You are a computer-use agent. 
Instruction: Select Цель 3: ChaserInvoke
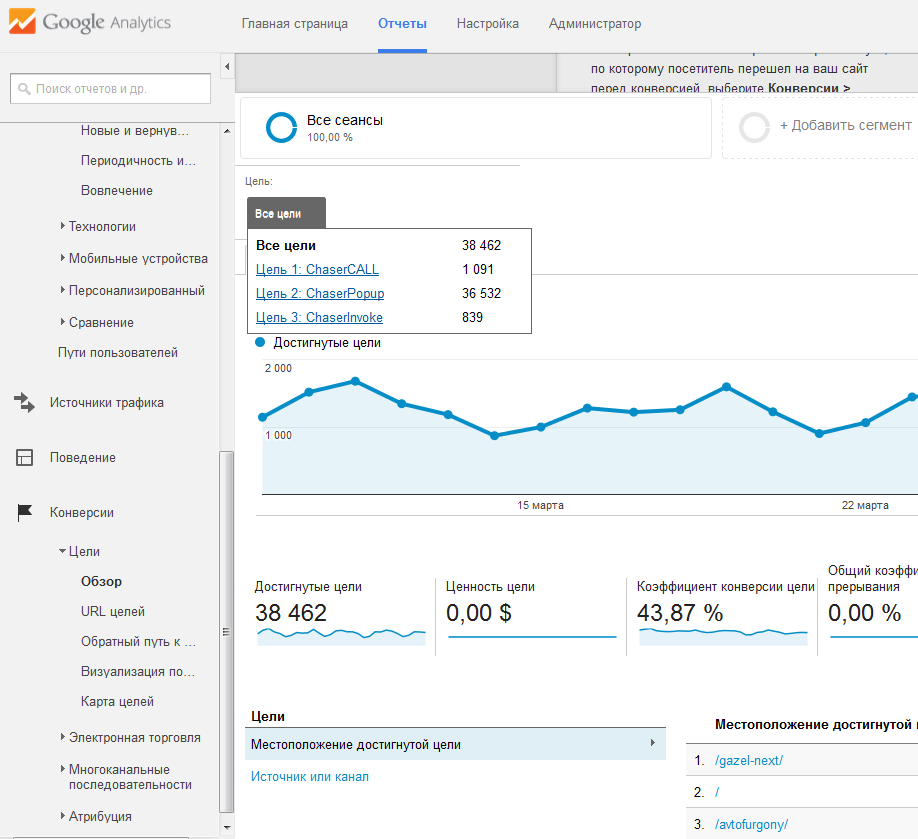click(x=319, y=317)
